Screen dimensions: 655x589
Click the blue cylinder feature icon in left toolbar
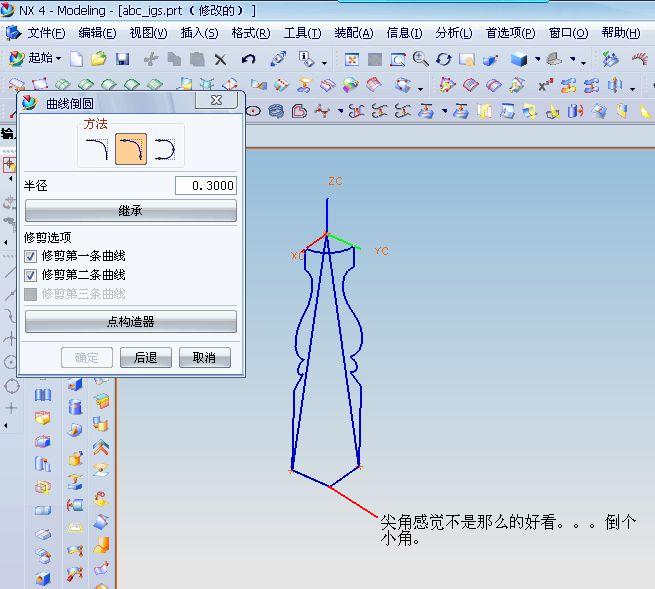tap(75, 407)
